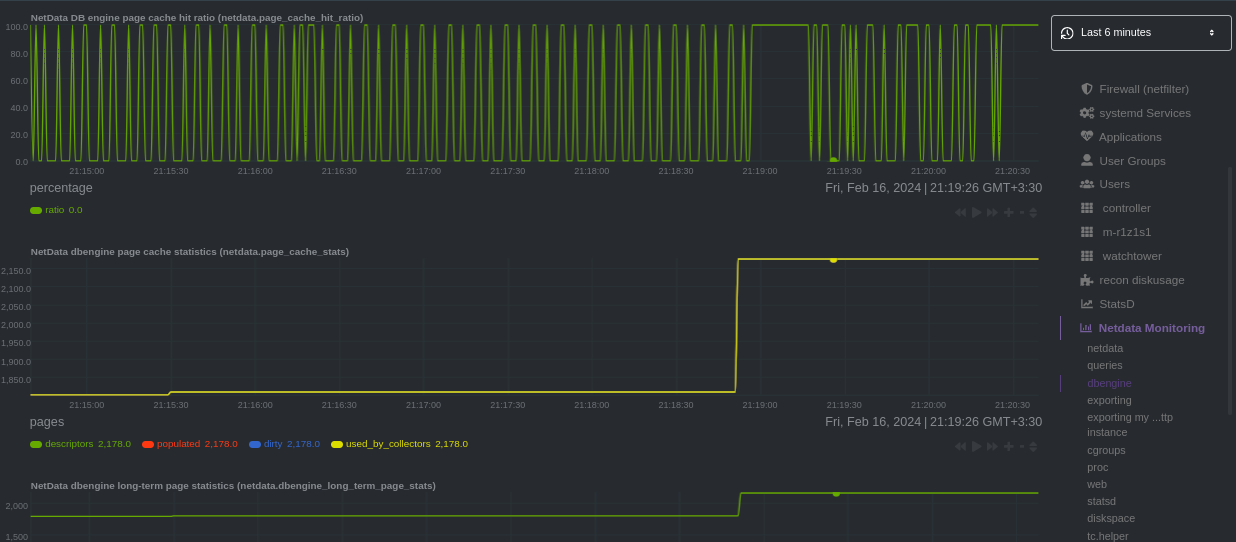Open the Last 6 minutes time picker
The height and width of the screenshot is (542, 1236).
pyautogui.click(x=1141, y=33)
